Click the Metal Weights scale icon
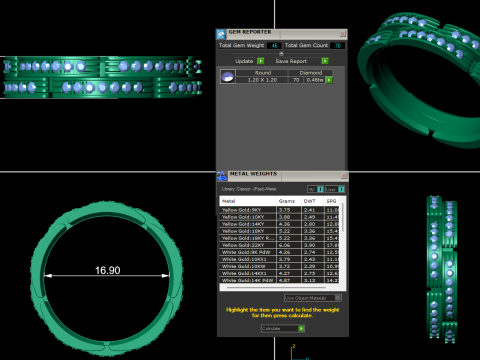Image resolution: width=480 pixels, height=360 pixels. 222,176
